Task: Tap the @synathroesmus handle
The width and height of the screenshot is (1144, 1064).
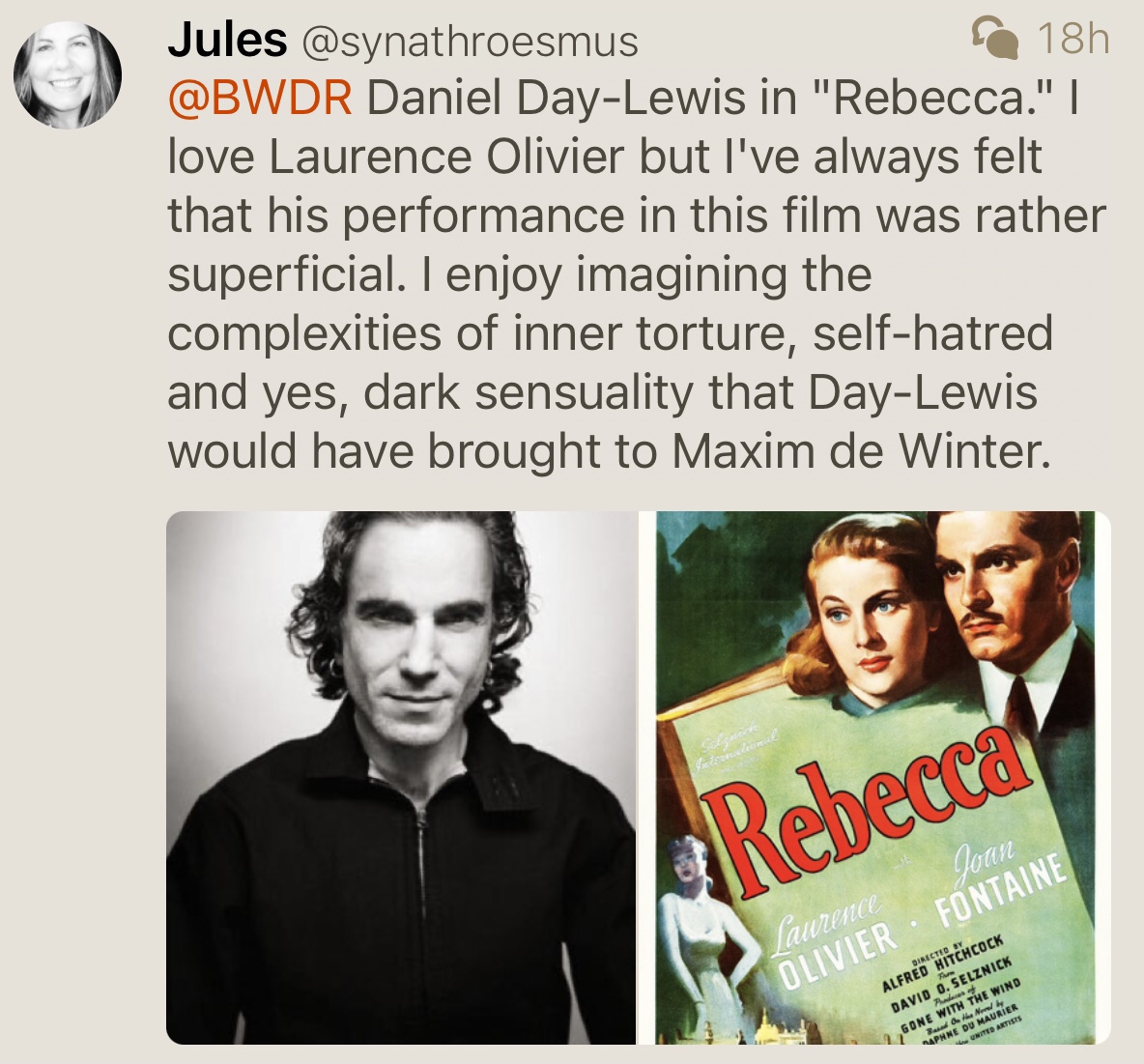Action: [x=470, y=41]
